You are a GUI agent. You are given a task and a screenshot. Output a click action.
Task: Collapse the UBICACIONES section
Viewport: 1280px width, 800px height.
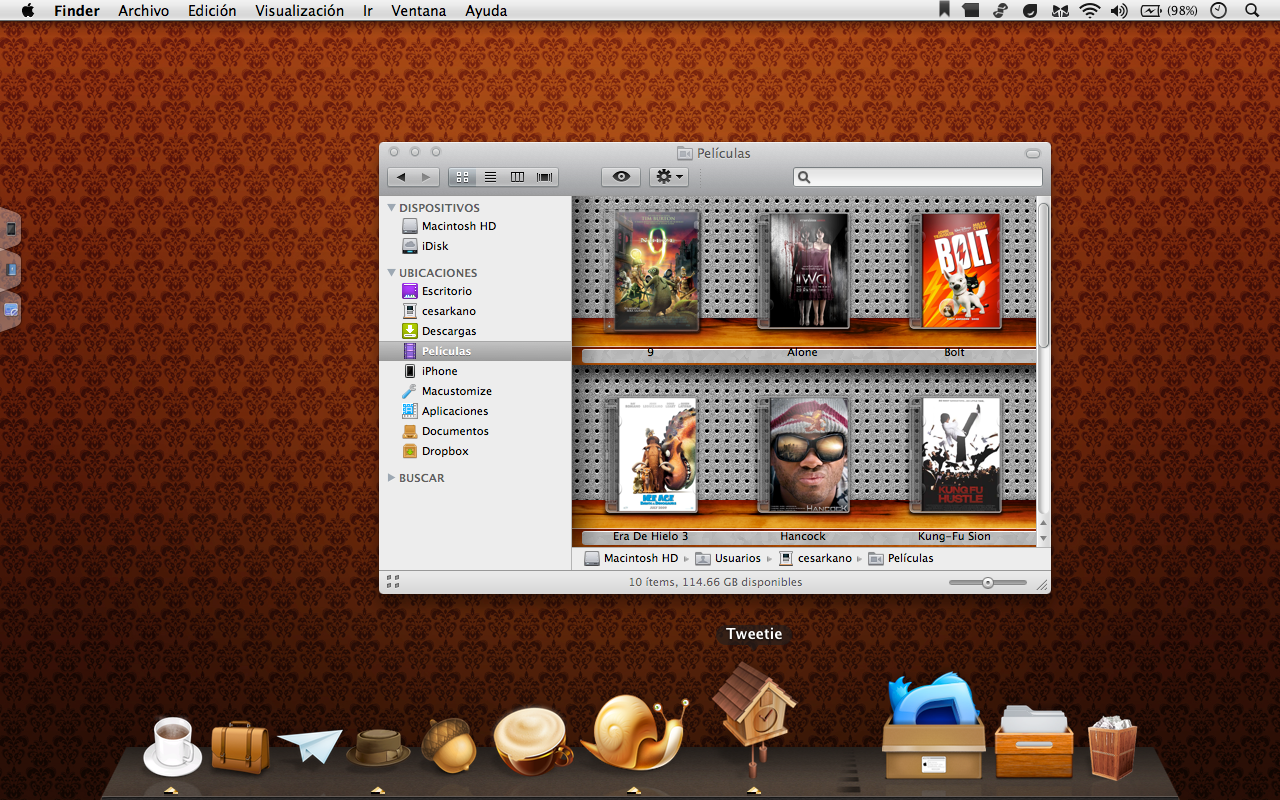(392, 273)
